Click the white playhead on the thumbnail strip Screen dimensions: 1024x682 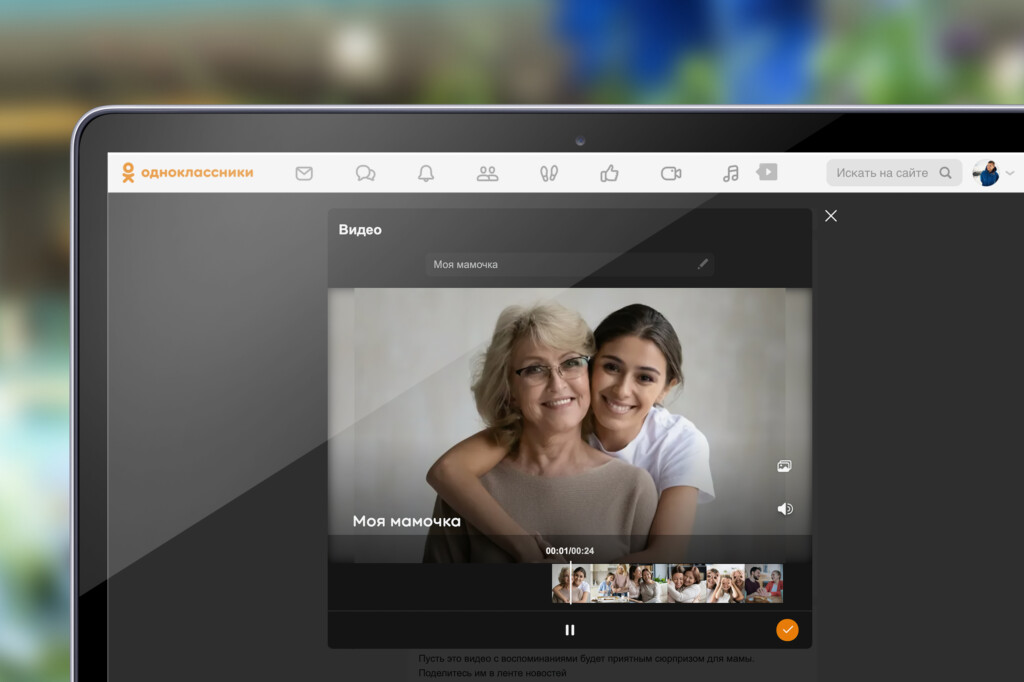click(571, 583)
